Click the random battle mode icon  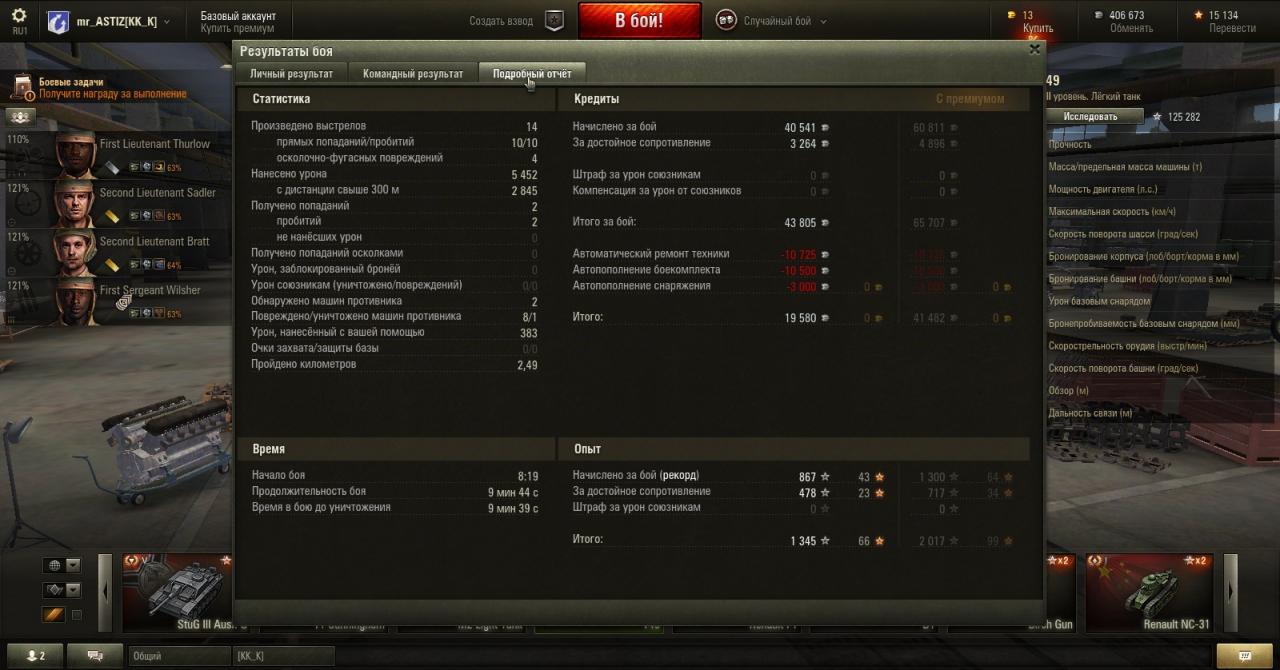727,20
